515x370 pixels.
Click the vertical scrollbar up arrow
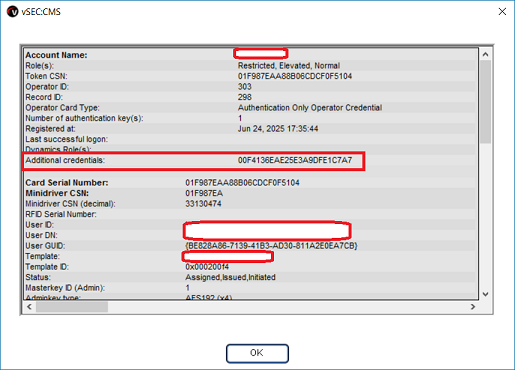(485, 54)
